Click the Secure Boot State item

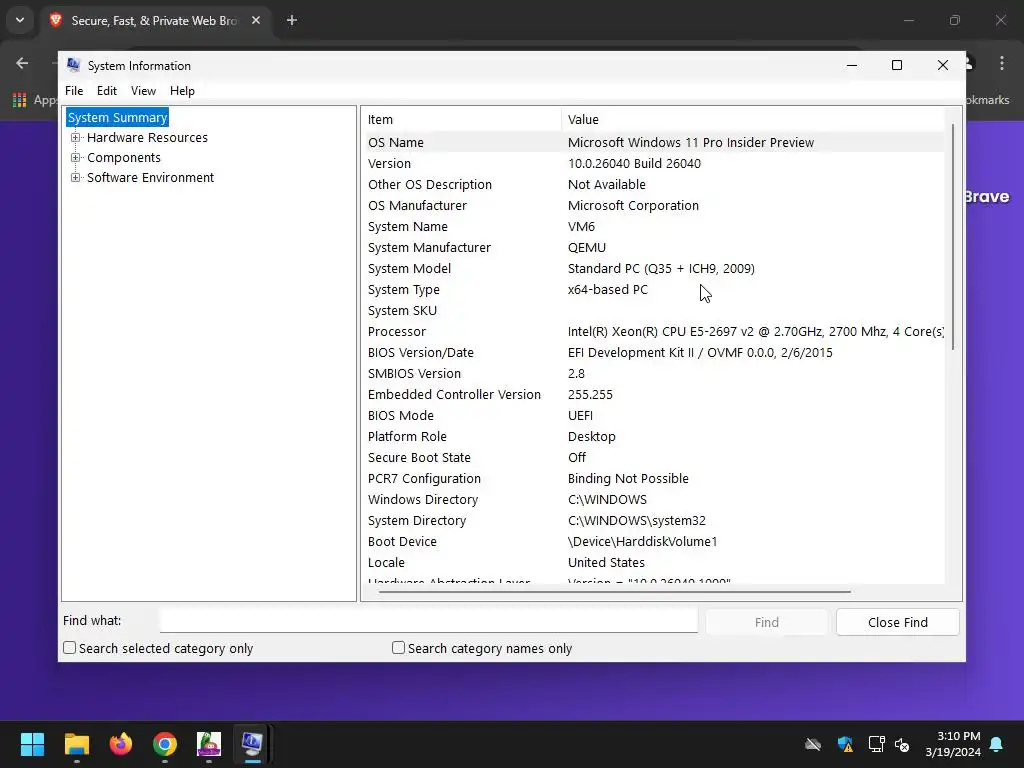(419, 458)
